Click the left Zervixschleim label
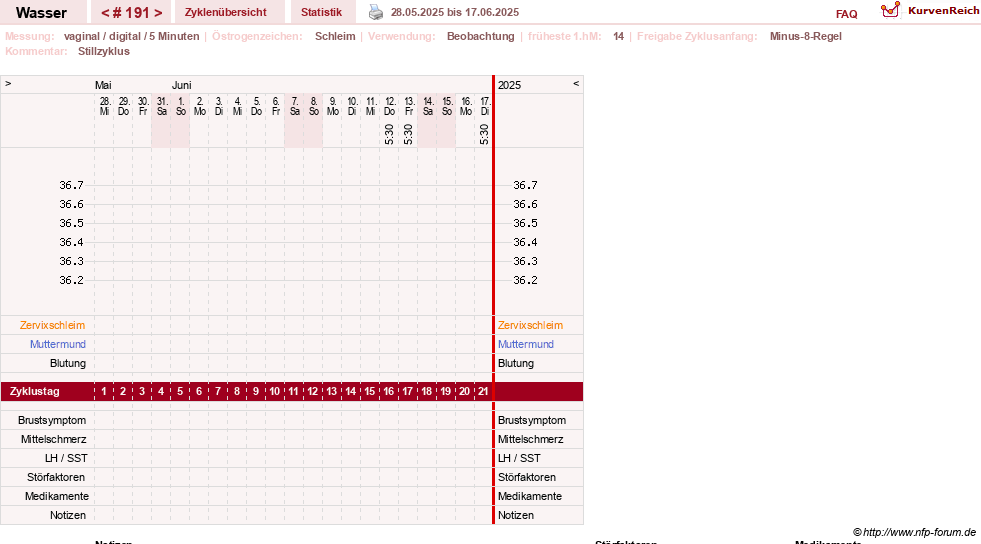Image resolution: width=981 pixels, height=544 pixels. coord(52,325)
